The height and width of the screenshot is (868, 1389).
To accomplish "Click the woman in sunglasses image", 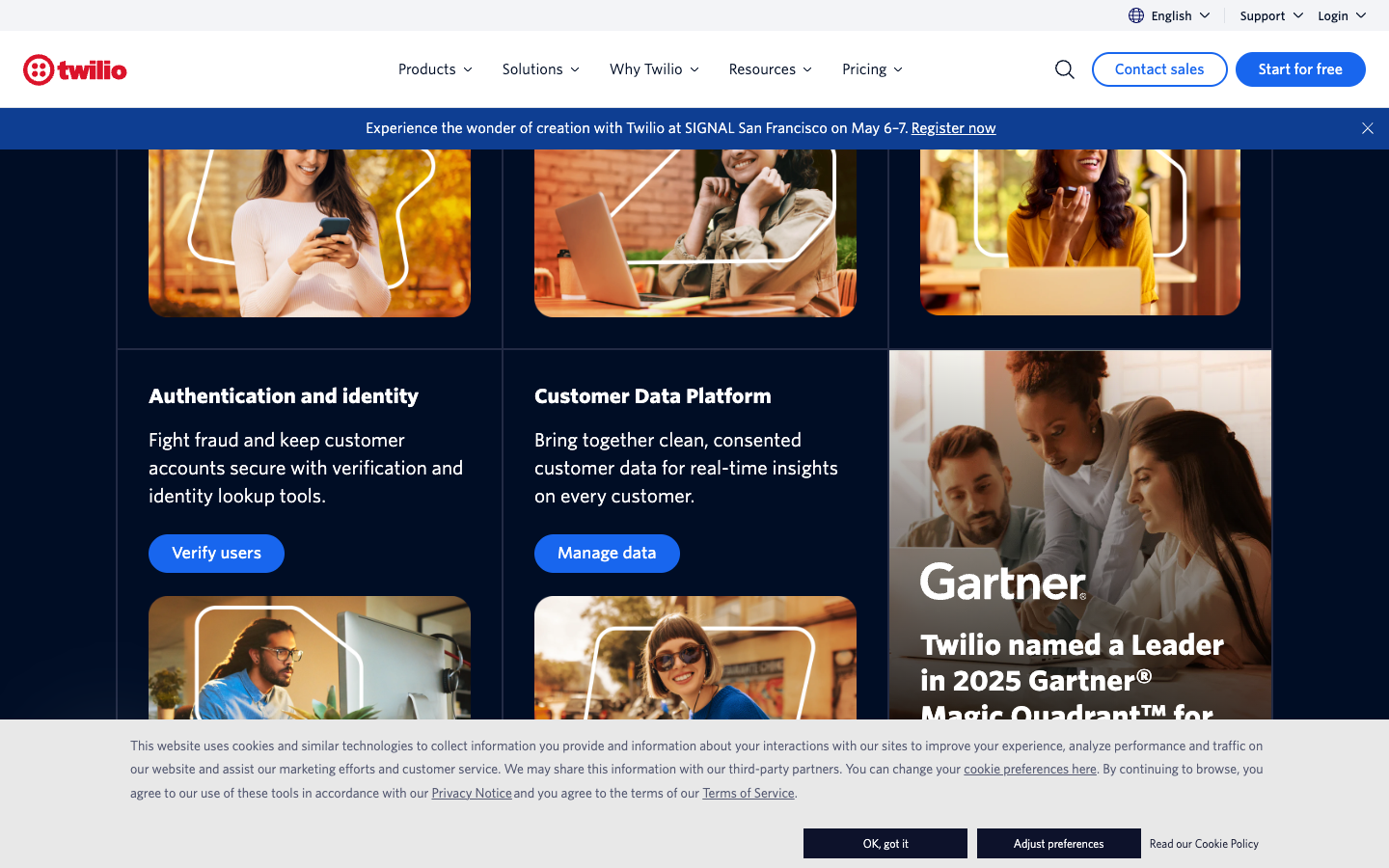I will pos(695,658).
